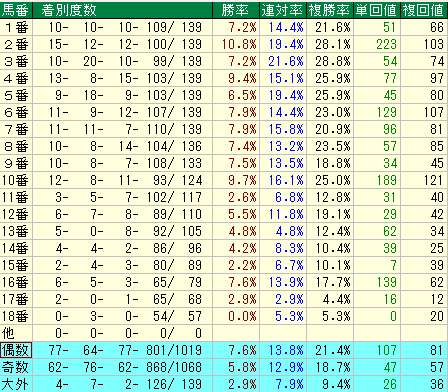Click the 単回値 column header
The width and height of the screenshot is (448, 392).
coord(376,10)
